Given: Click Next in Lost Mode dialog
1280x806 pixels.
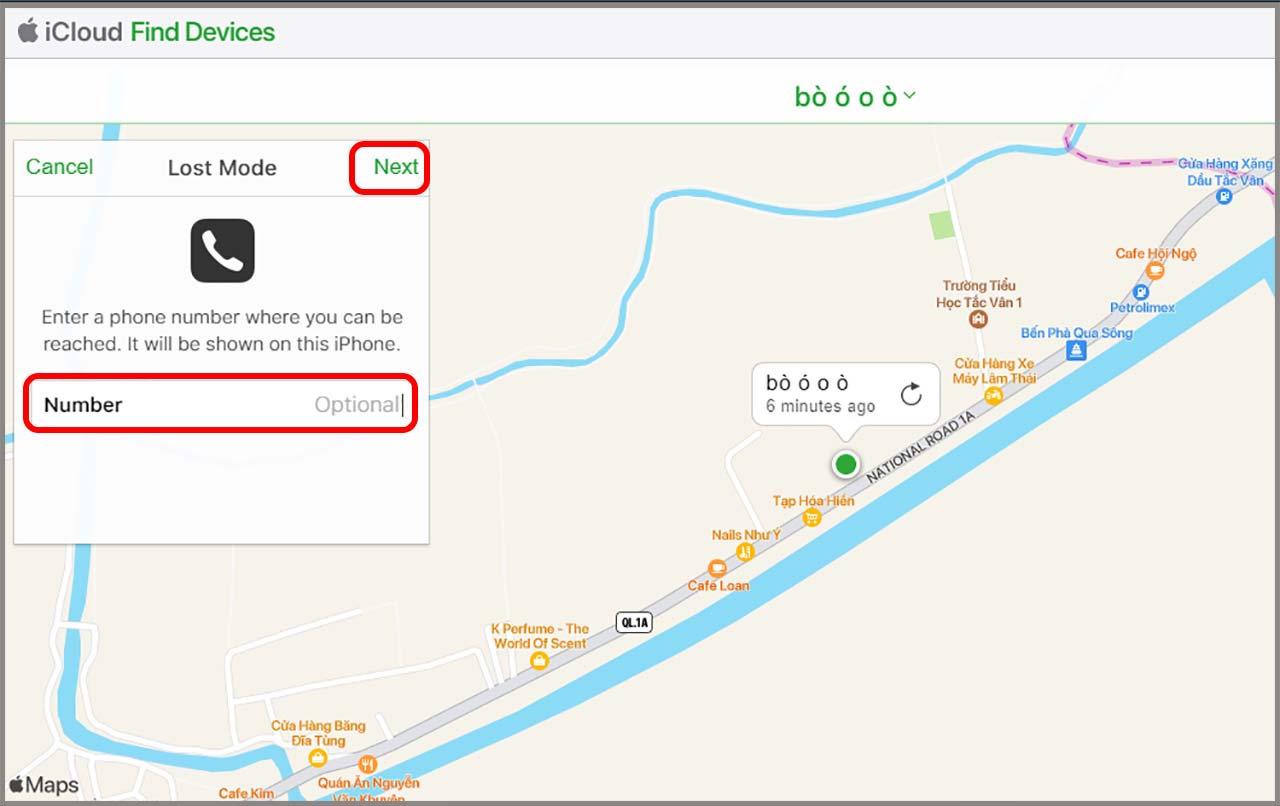Looking at the screenshot, I should [396, 167].
